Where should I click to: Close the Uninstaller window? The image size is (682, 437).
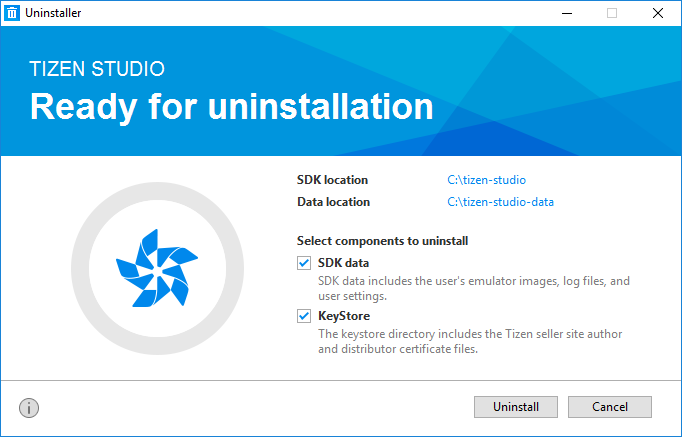[657, 13]
